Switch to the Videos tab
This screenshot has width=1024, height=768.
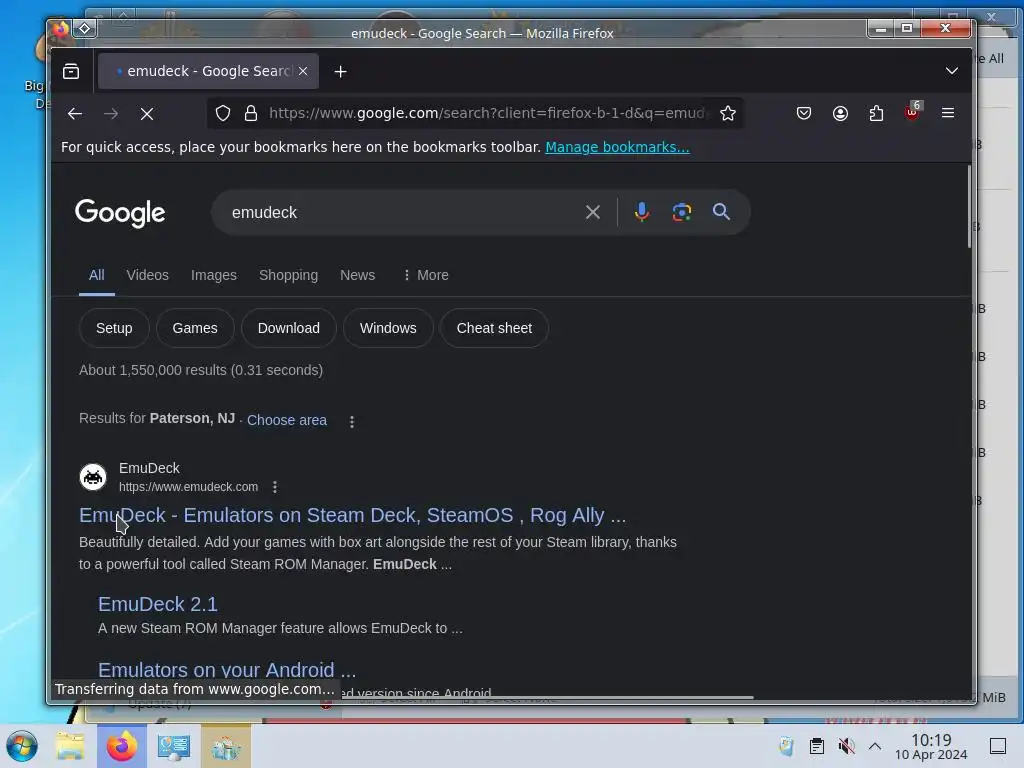point(148,275)
